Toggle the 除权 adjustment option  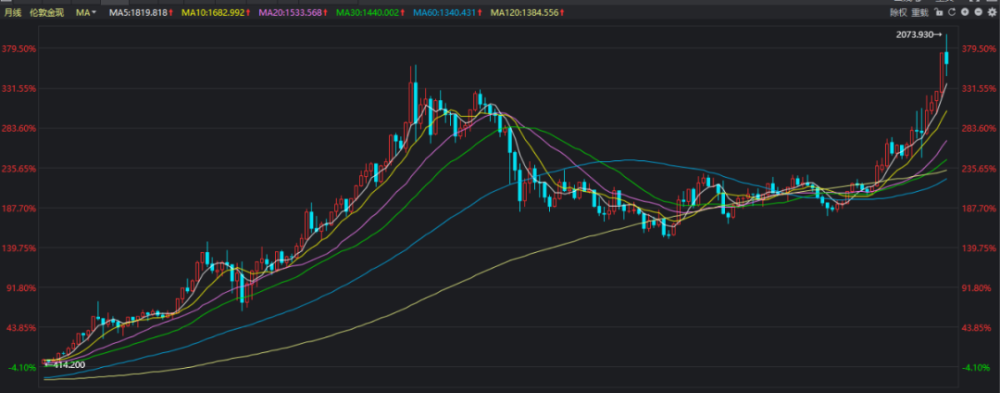click(x=899, y=12)
